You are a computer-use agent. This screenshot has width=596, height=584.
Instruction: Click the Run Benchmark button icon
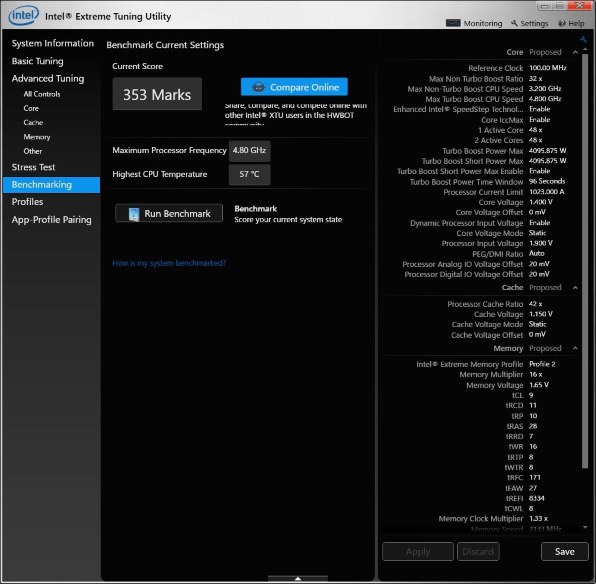tap(134, 214)
